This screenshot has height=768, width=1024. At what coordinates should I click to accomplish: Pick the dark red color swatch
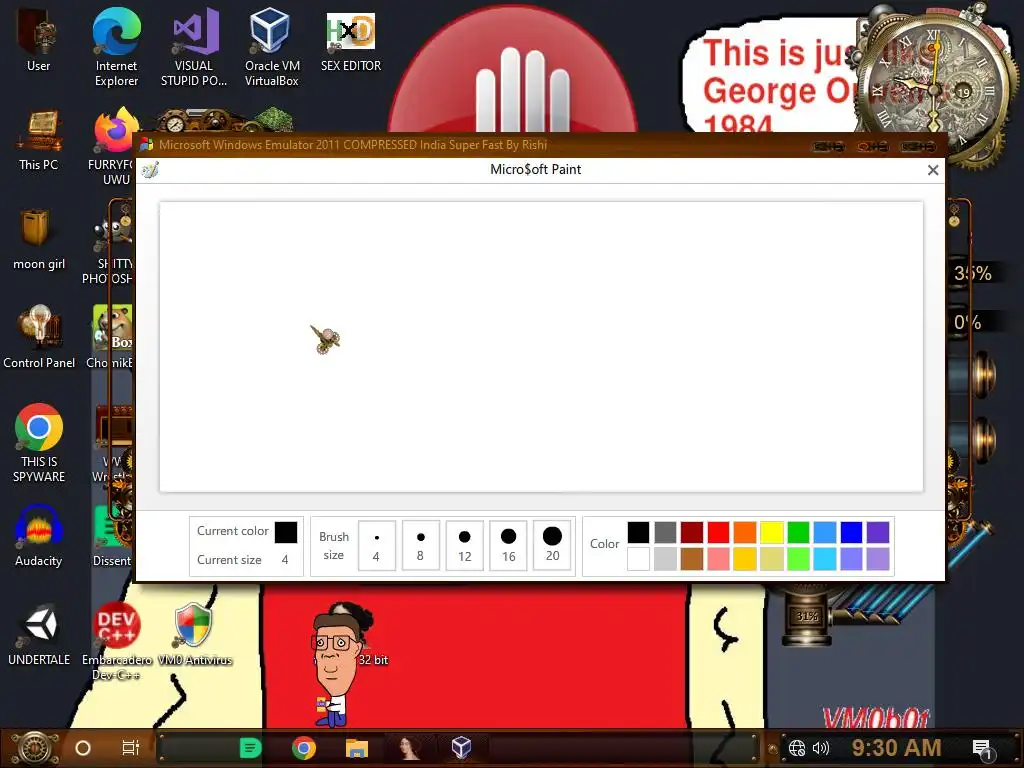click(x=692, y=532)
